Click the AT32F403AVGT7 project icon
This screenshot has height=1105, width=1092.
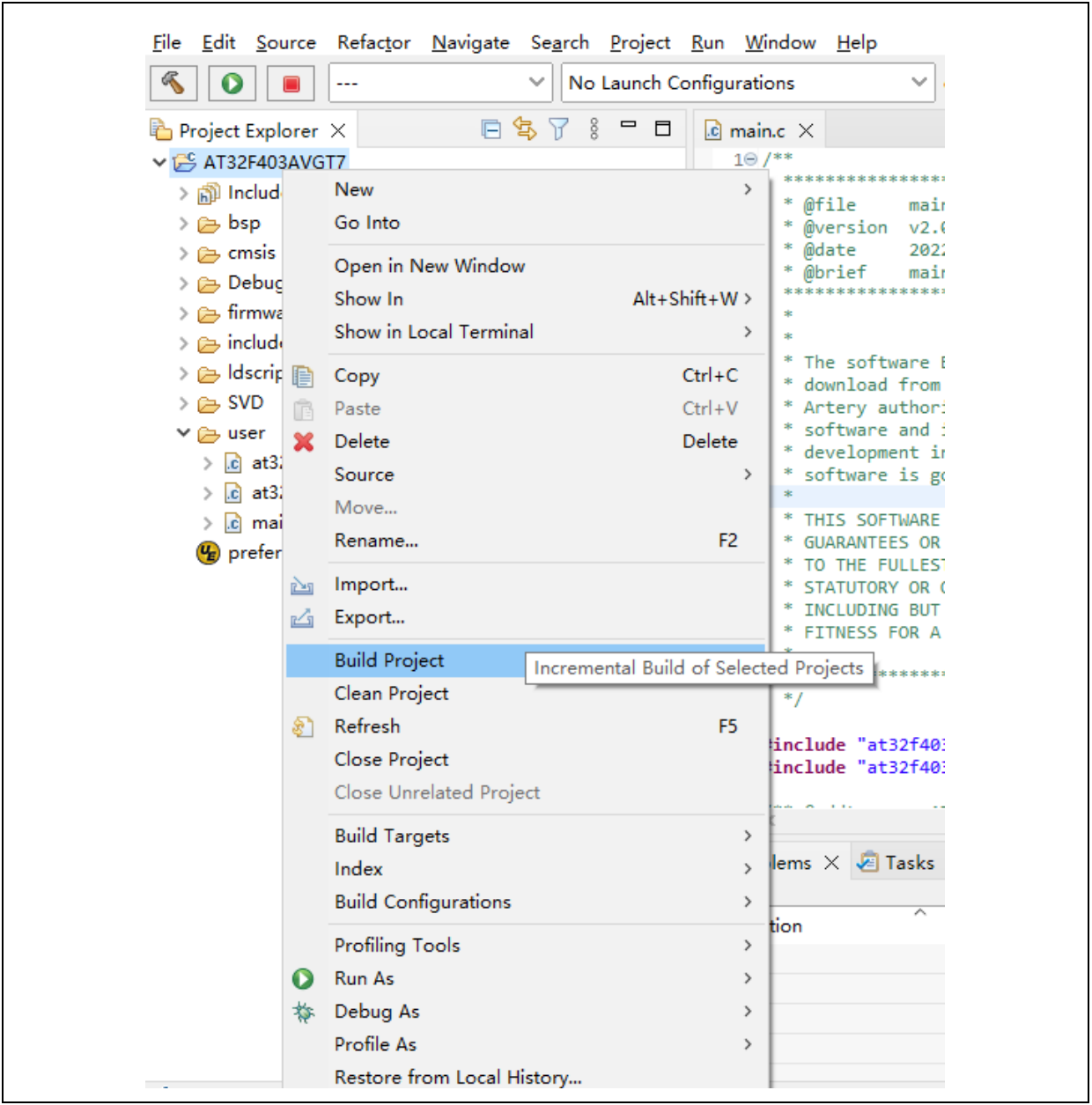point(185,162)
